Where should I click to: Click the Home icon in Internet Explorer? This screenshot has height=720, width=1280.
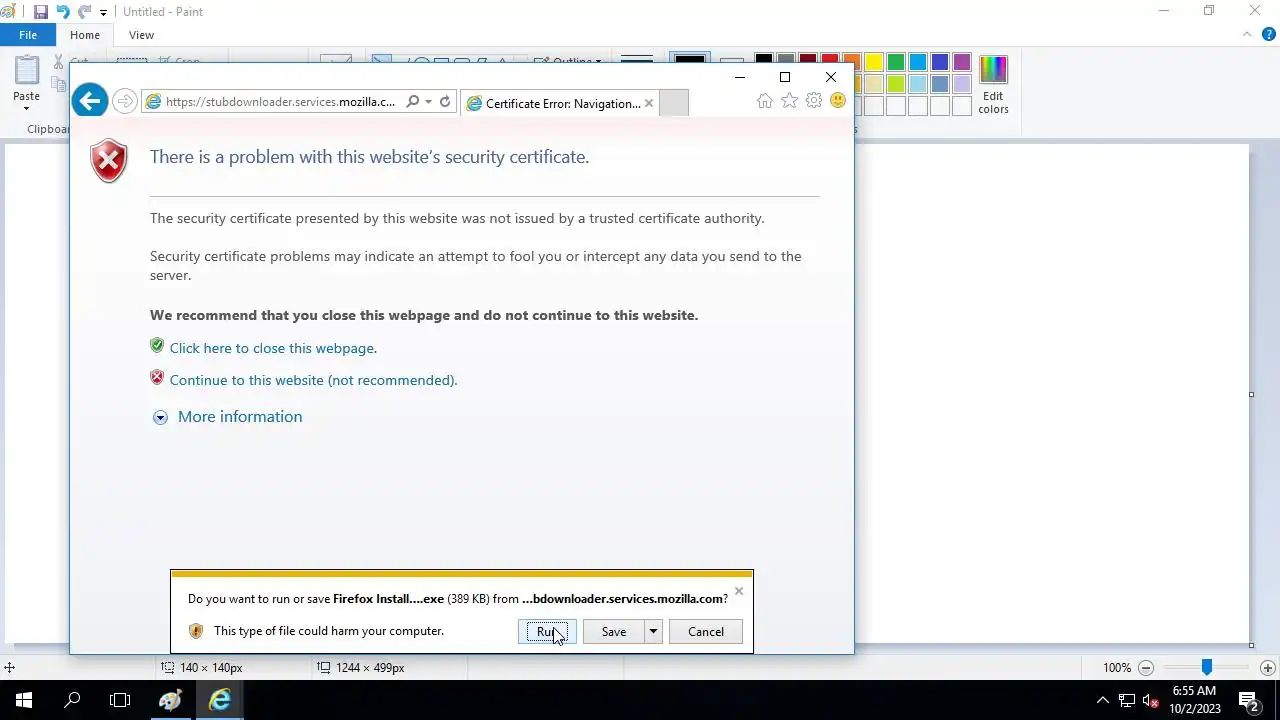765,100
